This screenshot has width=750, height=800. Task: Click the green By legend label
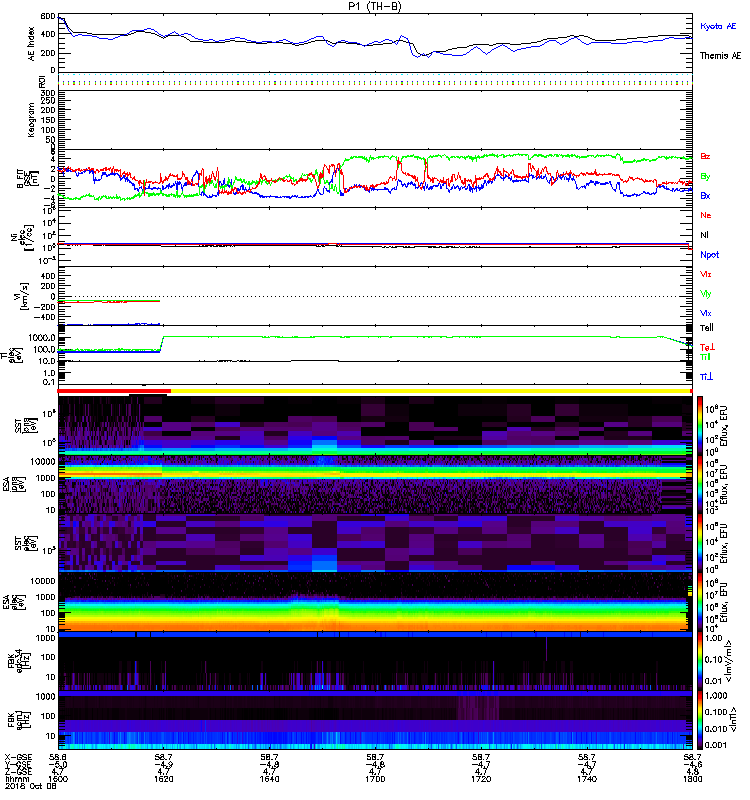click(706, 177)
